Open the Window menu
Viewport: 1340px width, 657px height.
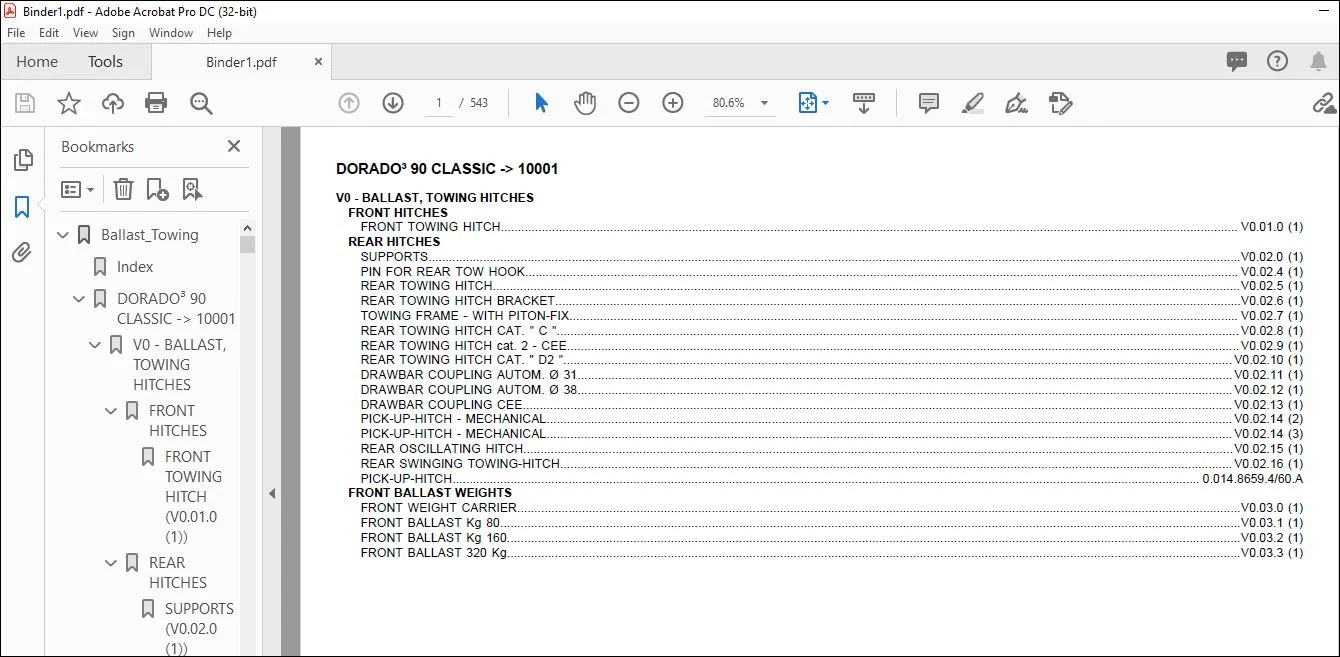point(171,33)
